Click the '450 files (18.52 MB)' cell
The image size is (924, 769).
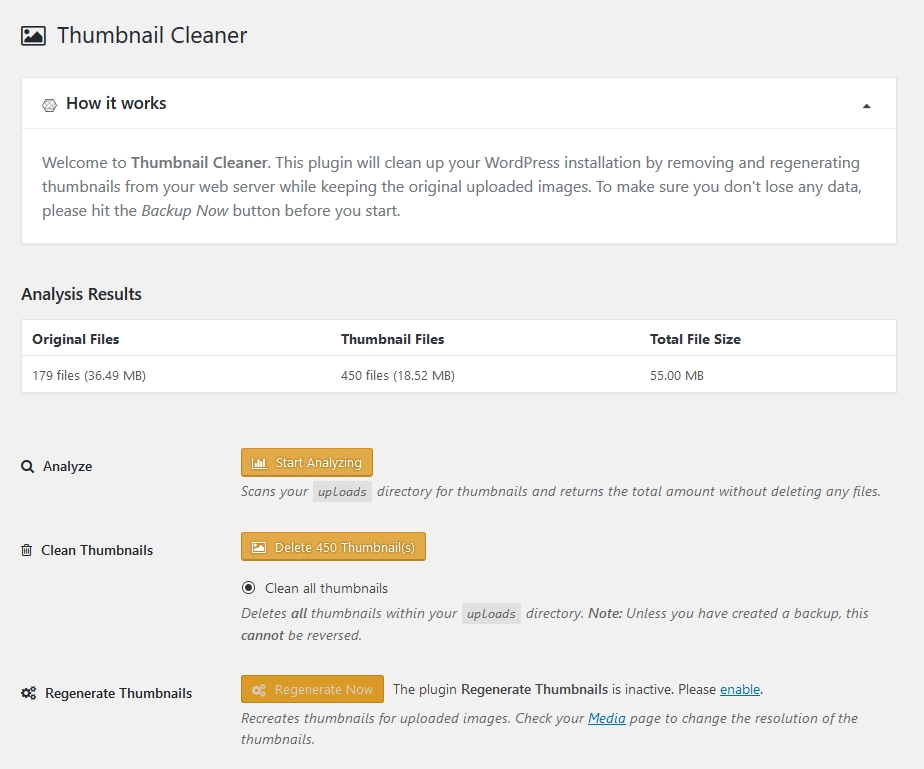click(398, 375)
